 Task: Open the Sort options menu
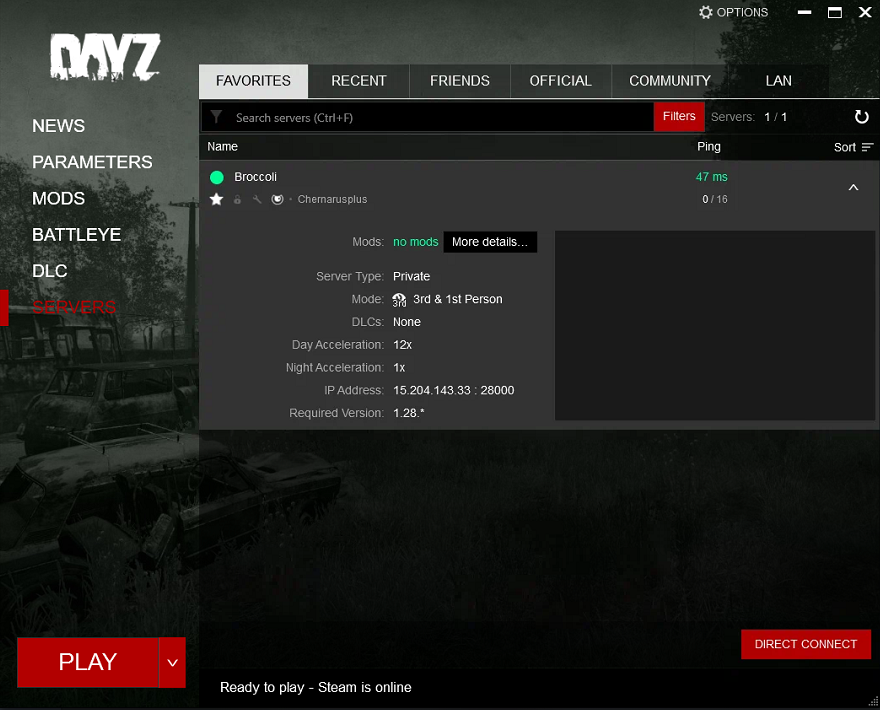pyautogui.click(x=853, y=147)
